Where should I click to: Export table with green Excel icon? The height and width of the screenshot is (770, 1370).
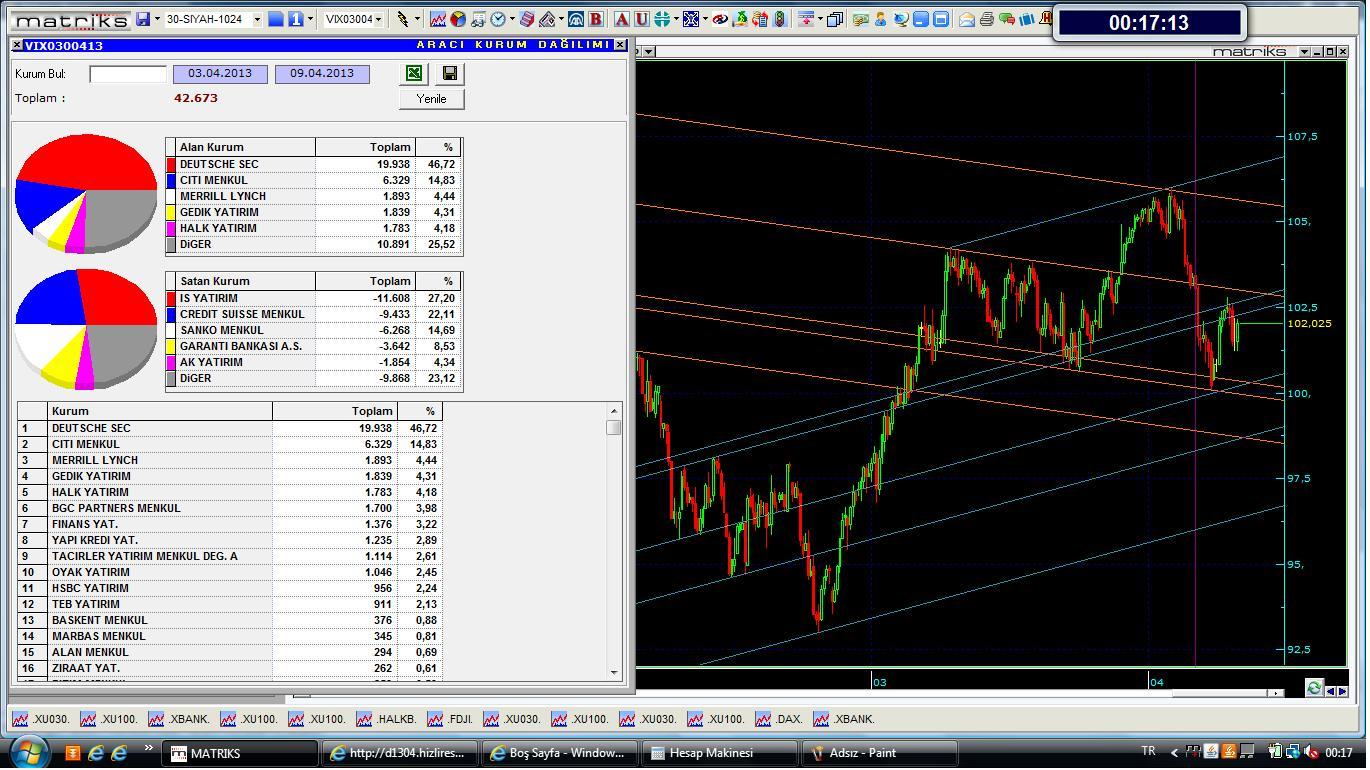413,73
